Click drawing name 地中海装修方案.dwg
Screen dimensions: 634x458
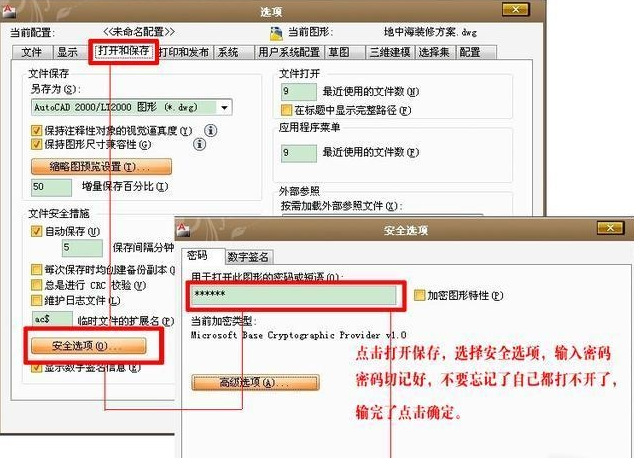pyautogui.click(x=430, y=32)
